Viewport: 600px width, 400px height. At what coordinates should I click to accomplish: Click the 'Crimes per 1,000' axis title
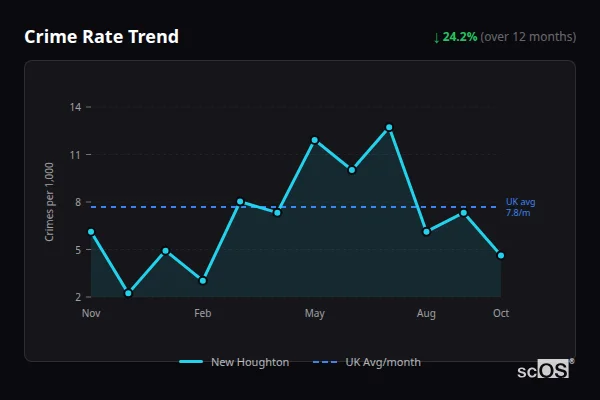pyautogui.click(x=49, y=202)
